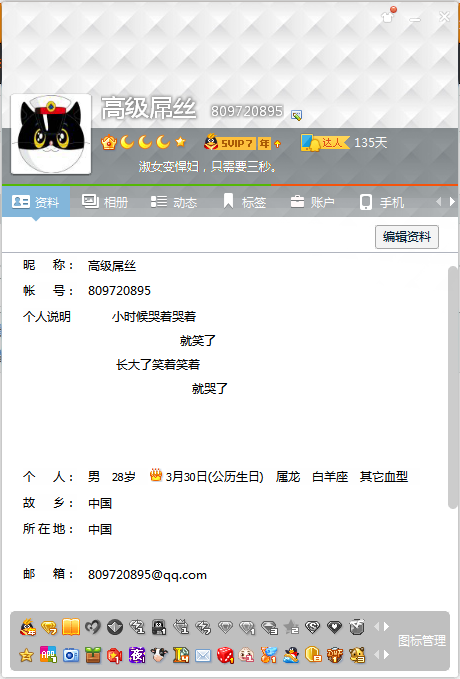
Task: Click the 其它血型 text
Action: click(384, 477)
